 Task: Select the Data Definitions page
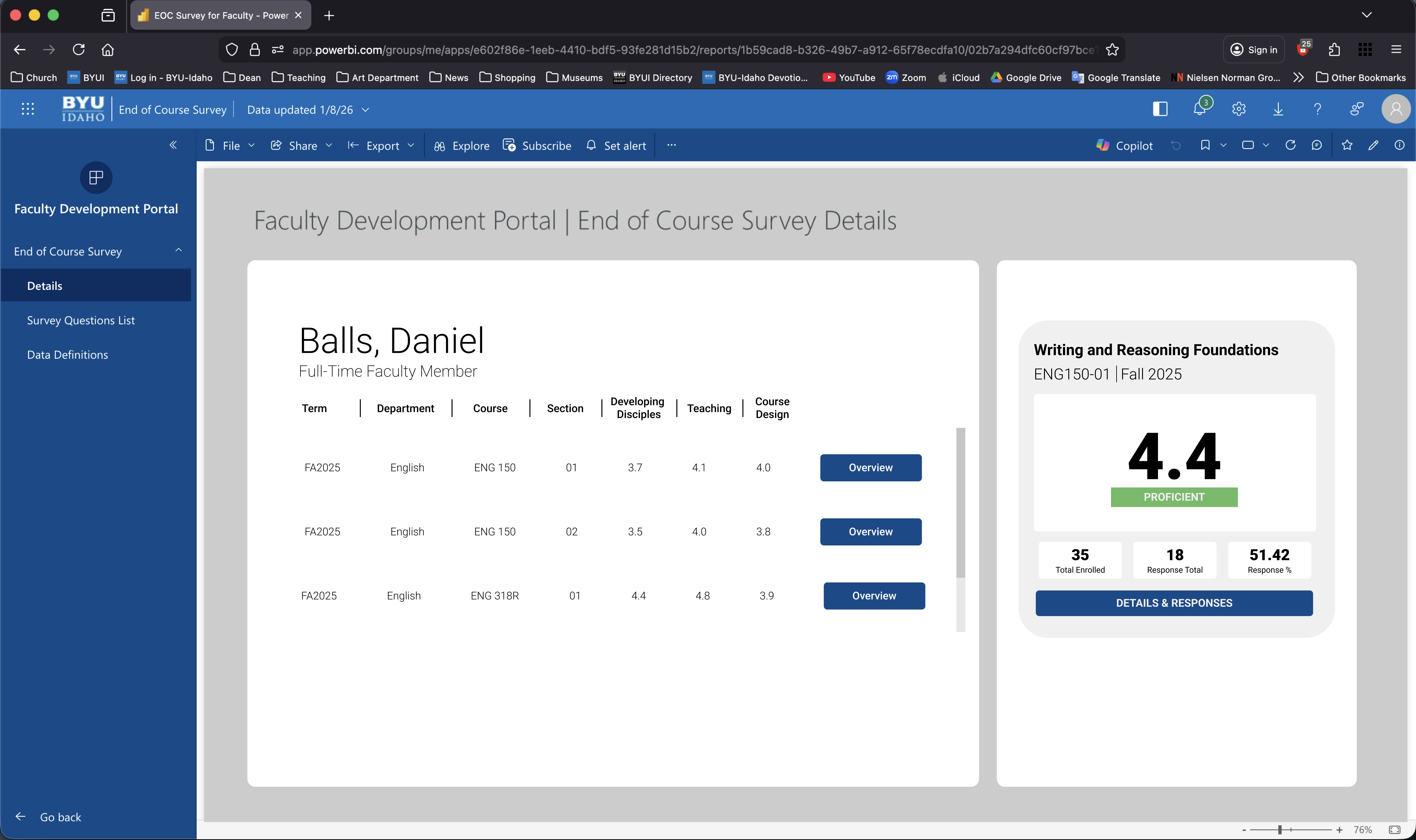click(x=67, y=354)
